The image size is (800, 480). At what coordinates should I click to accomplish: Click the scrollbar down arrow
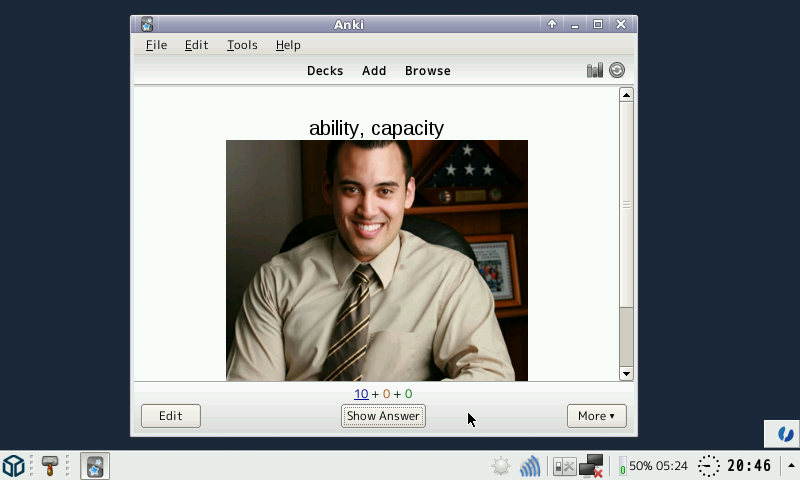[627, 373]
